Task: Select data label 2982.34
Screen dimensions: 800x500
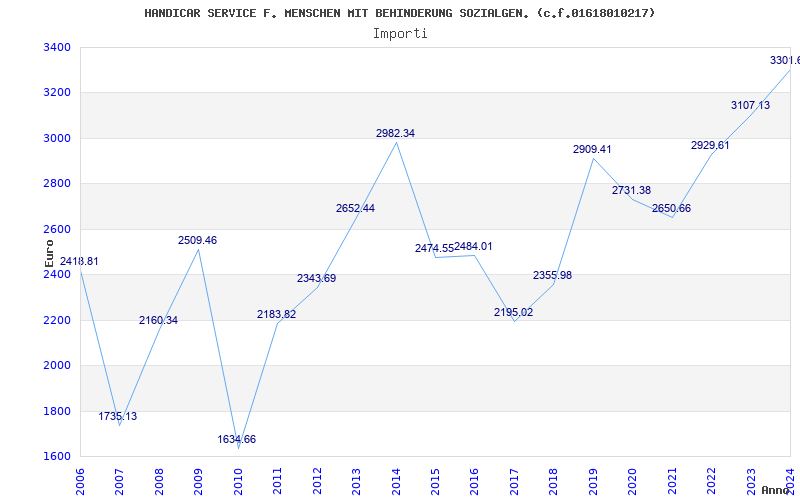Action: [395, 133]
